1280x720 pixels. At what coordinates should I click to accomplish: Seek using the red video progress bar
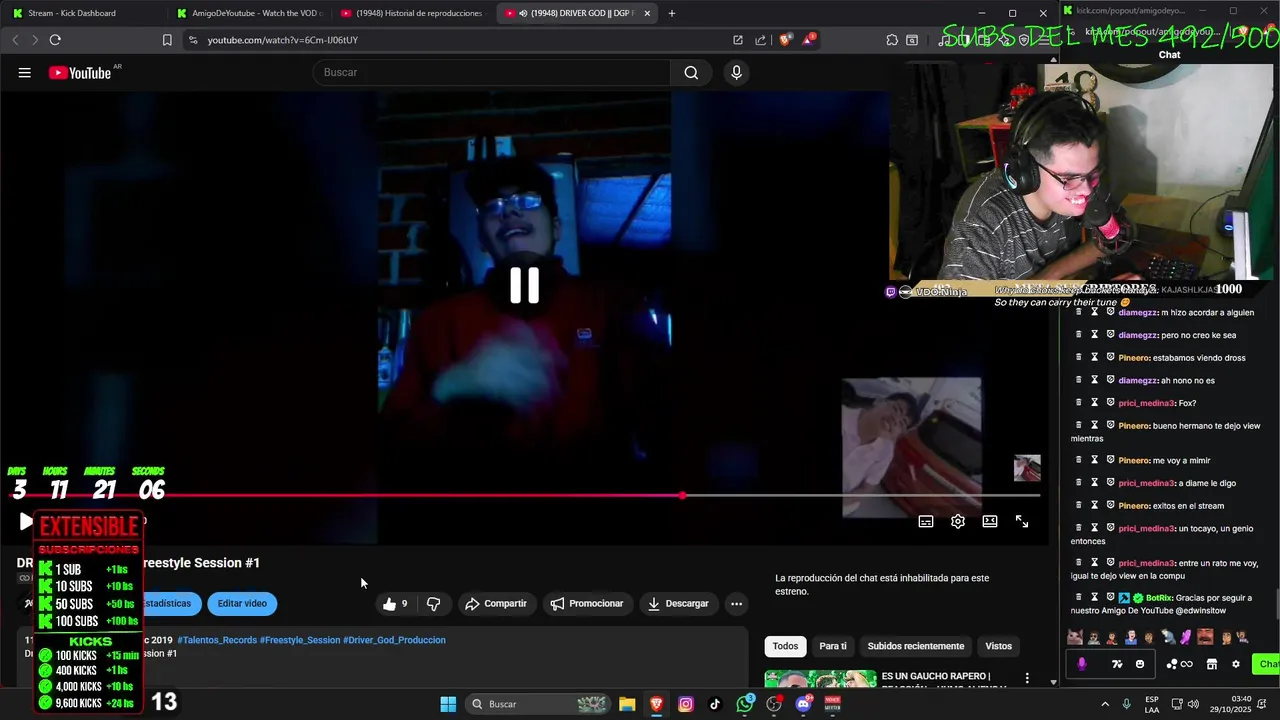click(x=524, y=495)
